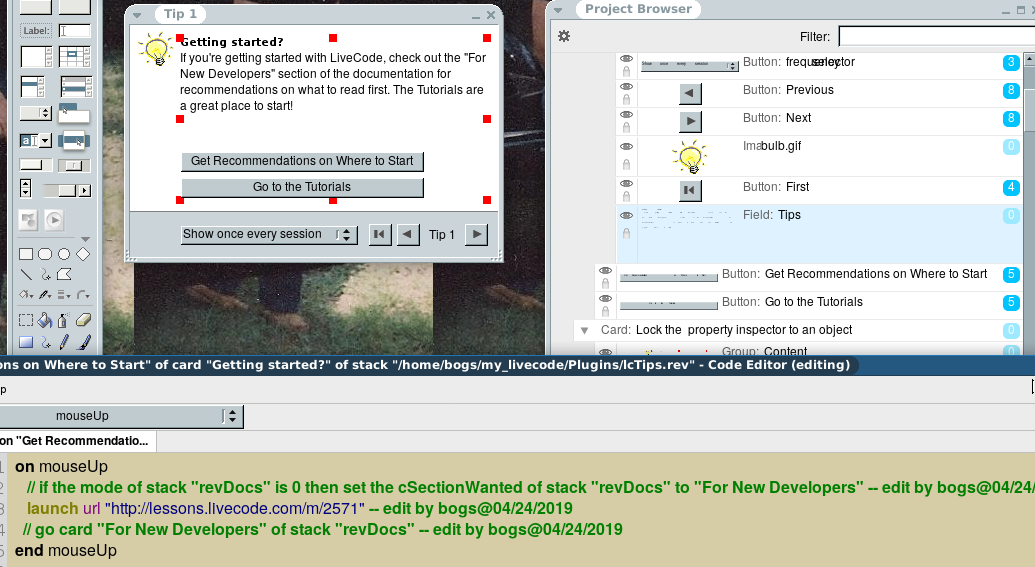The width and height of the screenshot is (1035, 567).
Task: Open Project Browser gear settings
Action: click(564, 36)
